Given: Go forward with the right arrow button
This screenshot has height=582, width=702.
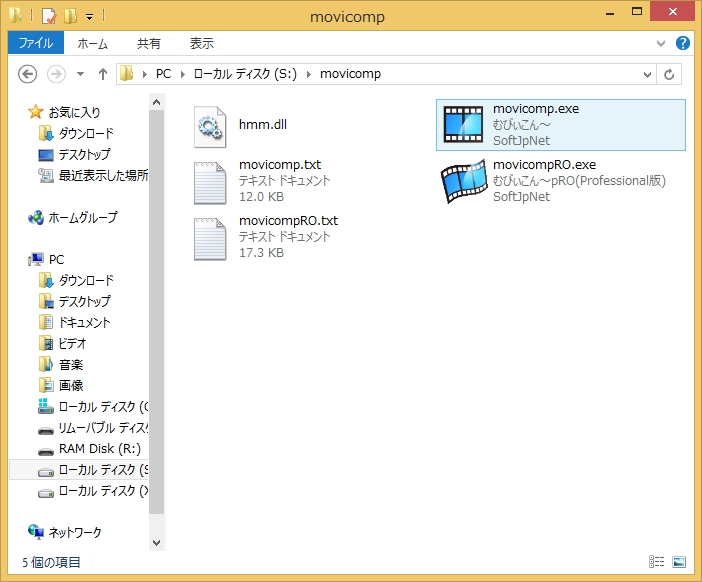Looking at the screenshot, I should click(x=56, y=74).
